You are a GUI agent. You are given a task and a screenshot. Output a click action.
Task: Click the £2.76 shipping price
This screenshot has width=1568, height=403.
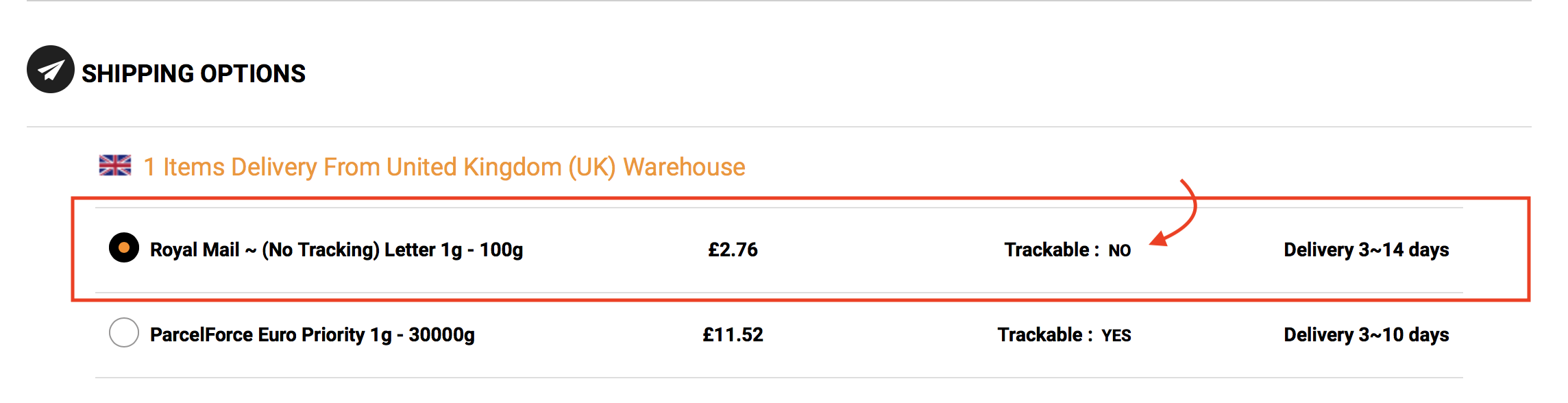733,249
